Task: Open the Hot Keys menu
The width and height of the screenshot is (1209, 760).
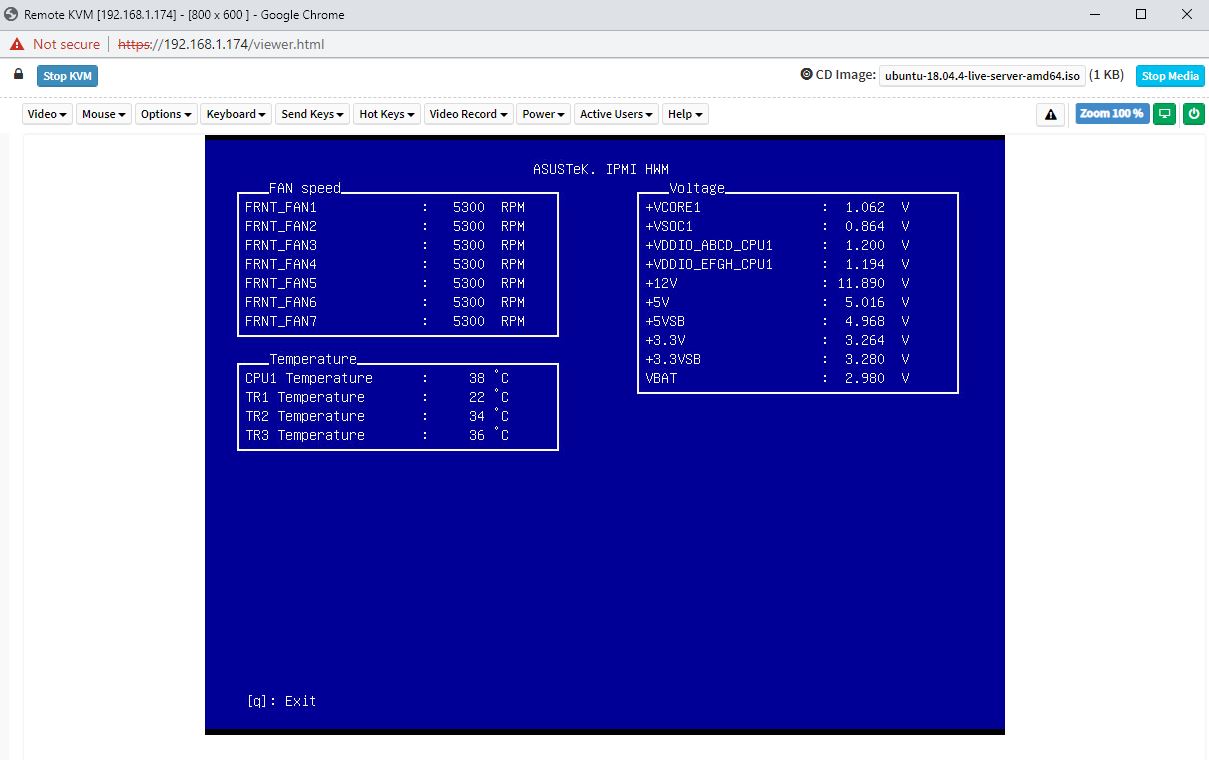Action: coord(387,114)
